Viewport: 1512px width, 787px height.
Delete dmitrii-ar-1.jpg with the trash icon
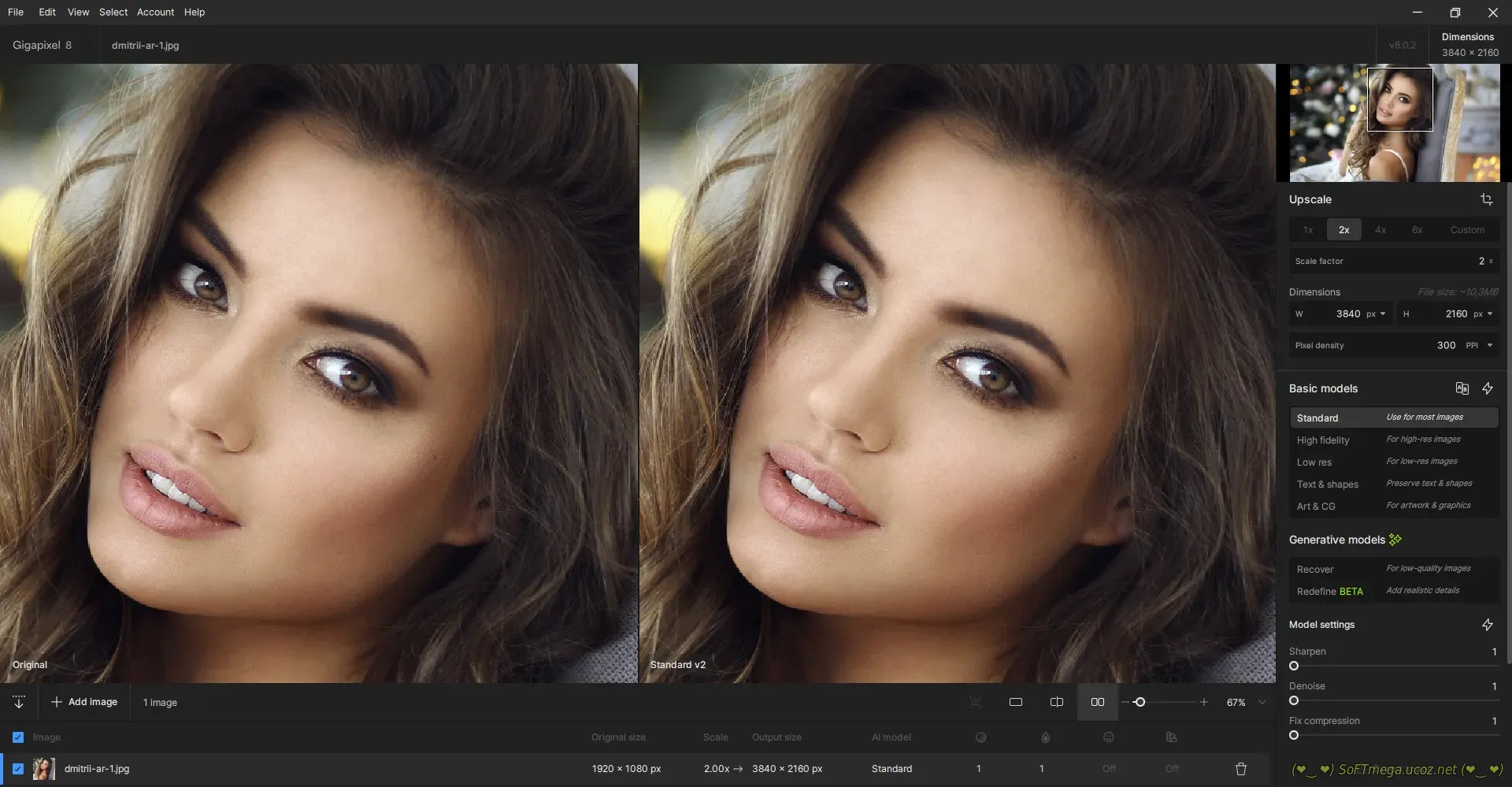(x=1241, y=769)
